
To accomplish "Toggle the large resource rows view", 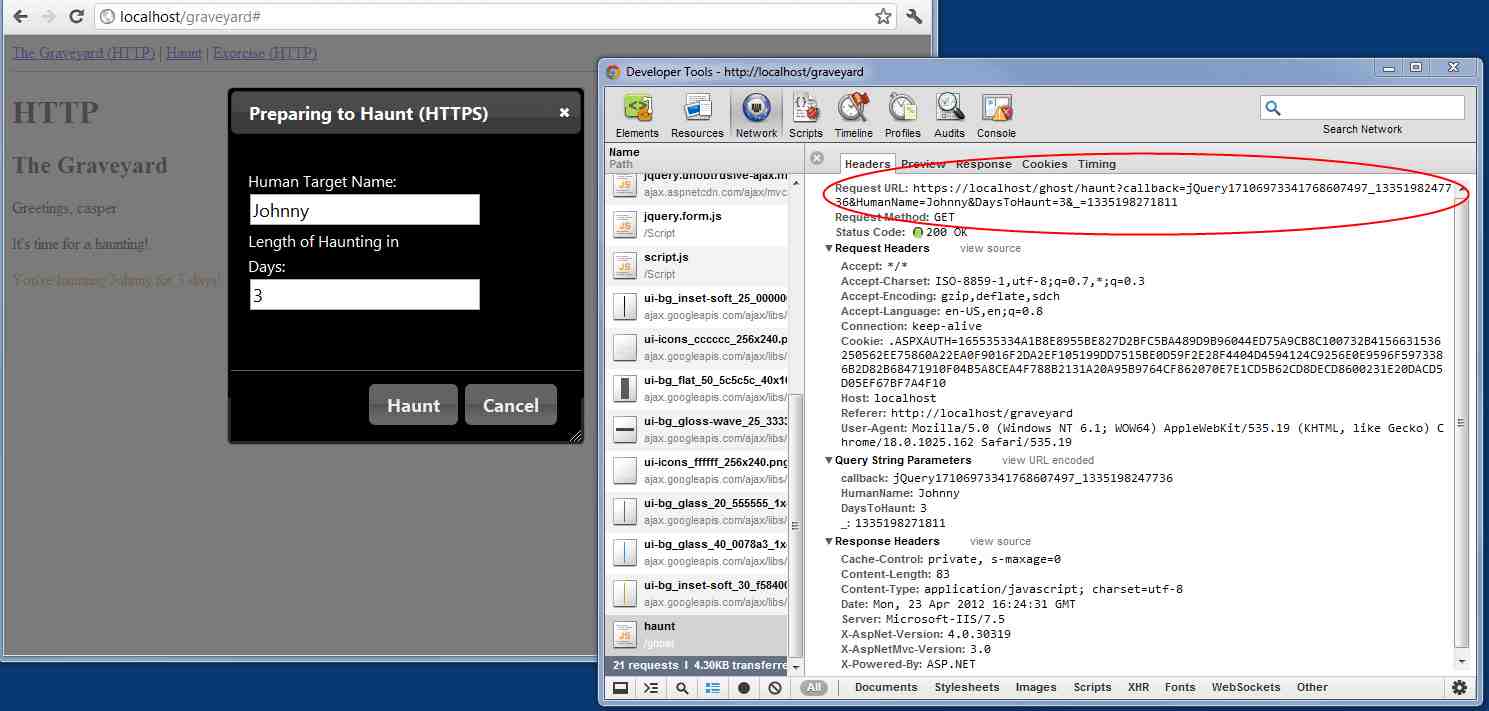I will coord(713,688).
